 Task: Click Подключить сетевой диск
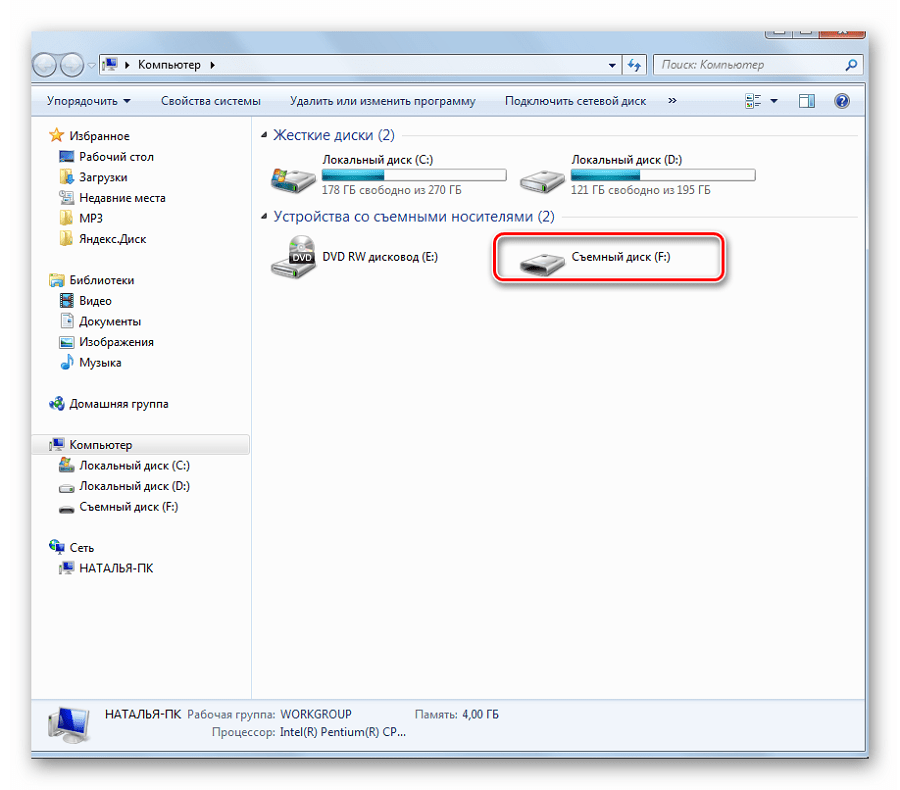click(x=575, y=101)
